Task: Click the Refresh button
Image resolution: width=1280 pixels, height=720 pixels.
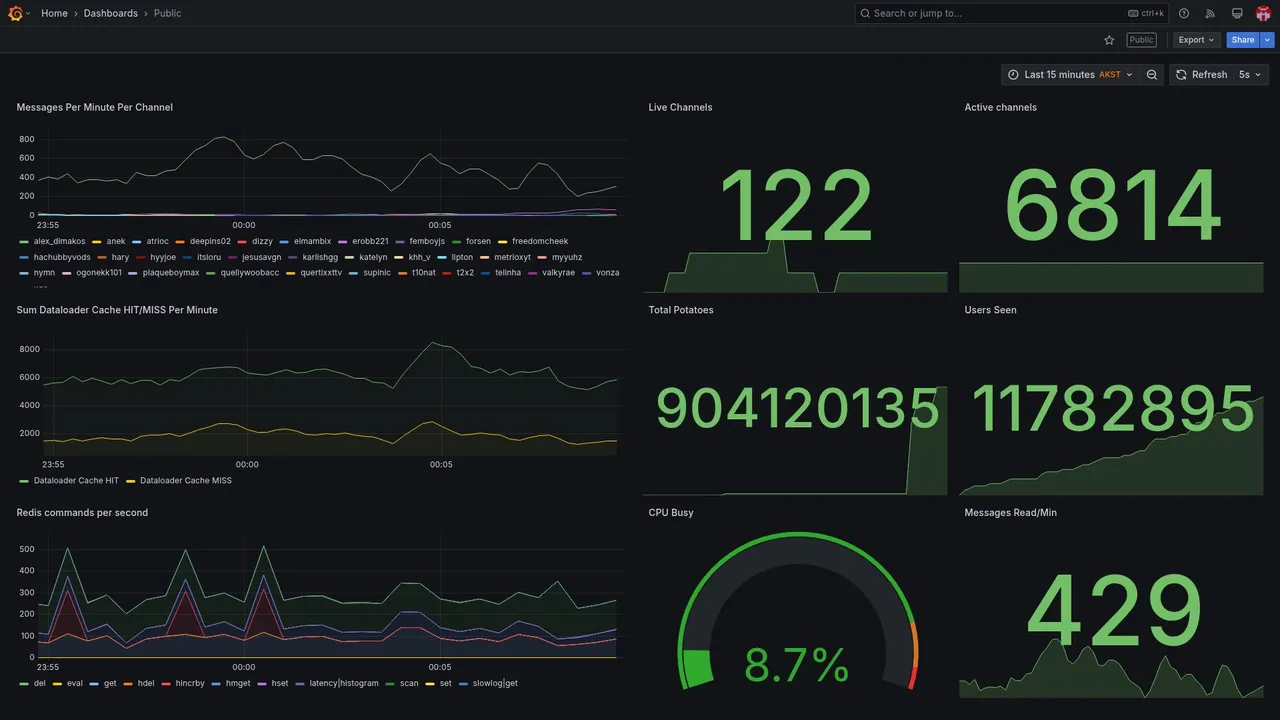Action: coord(1201,75)
